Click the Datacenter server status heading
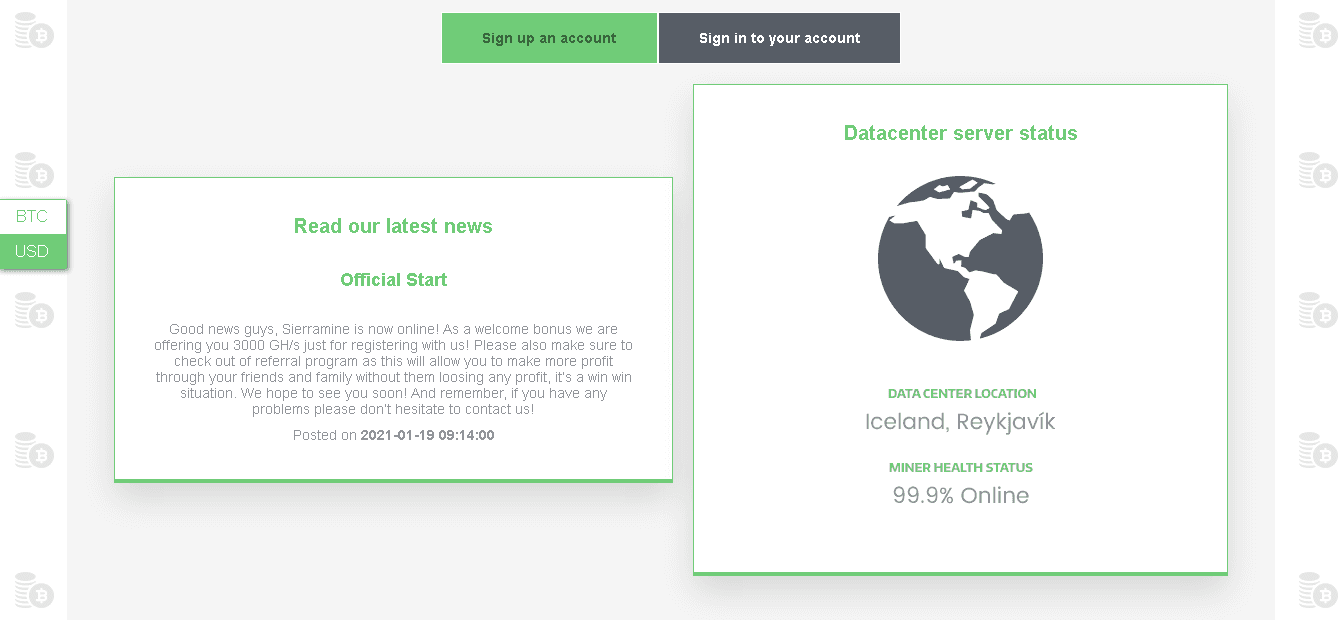Image resolution: width=1340 pixels, height=620 pixels. (x=960, y=133)
